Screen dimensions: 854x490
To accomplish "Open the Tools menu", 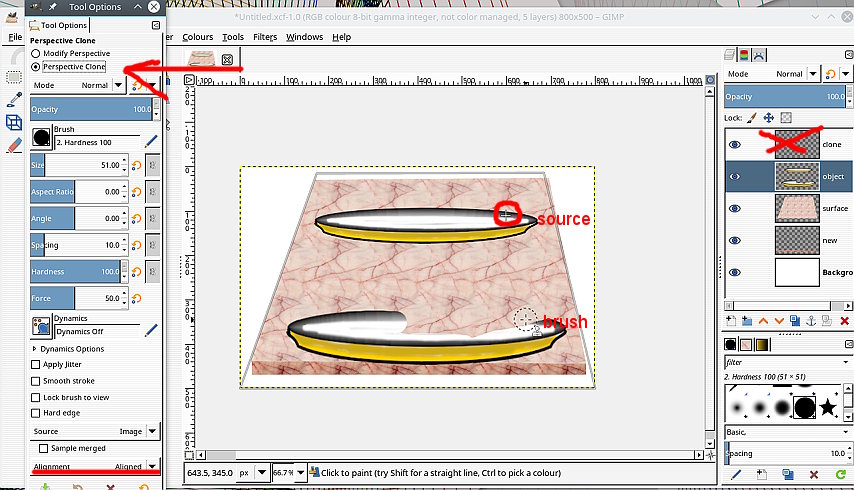I will (233, 37).
